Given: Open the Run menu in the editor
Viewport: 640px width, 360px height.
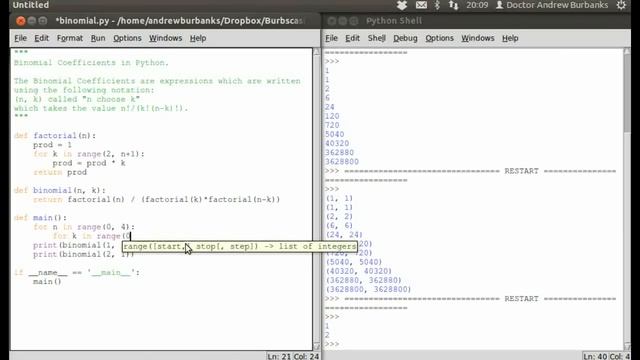Looking at the screenshot, I should [98, 38].
